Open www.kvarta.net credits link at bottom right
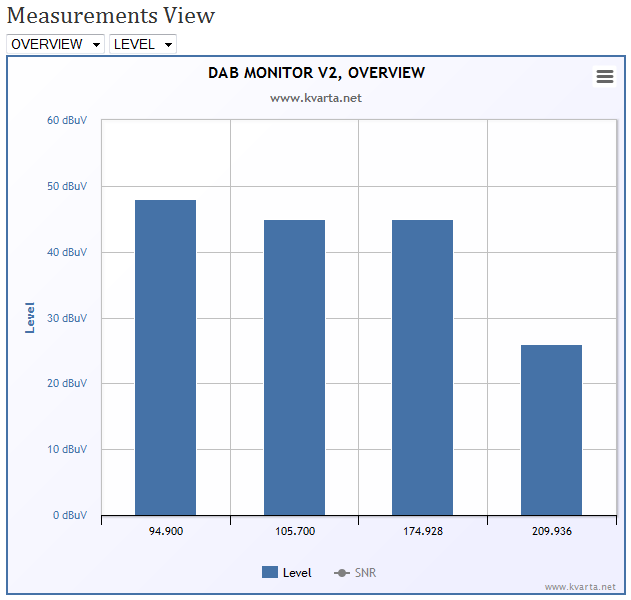 580,587
